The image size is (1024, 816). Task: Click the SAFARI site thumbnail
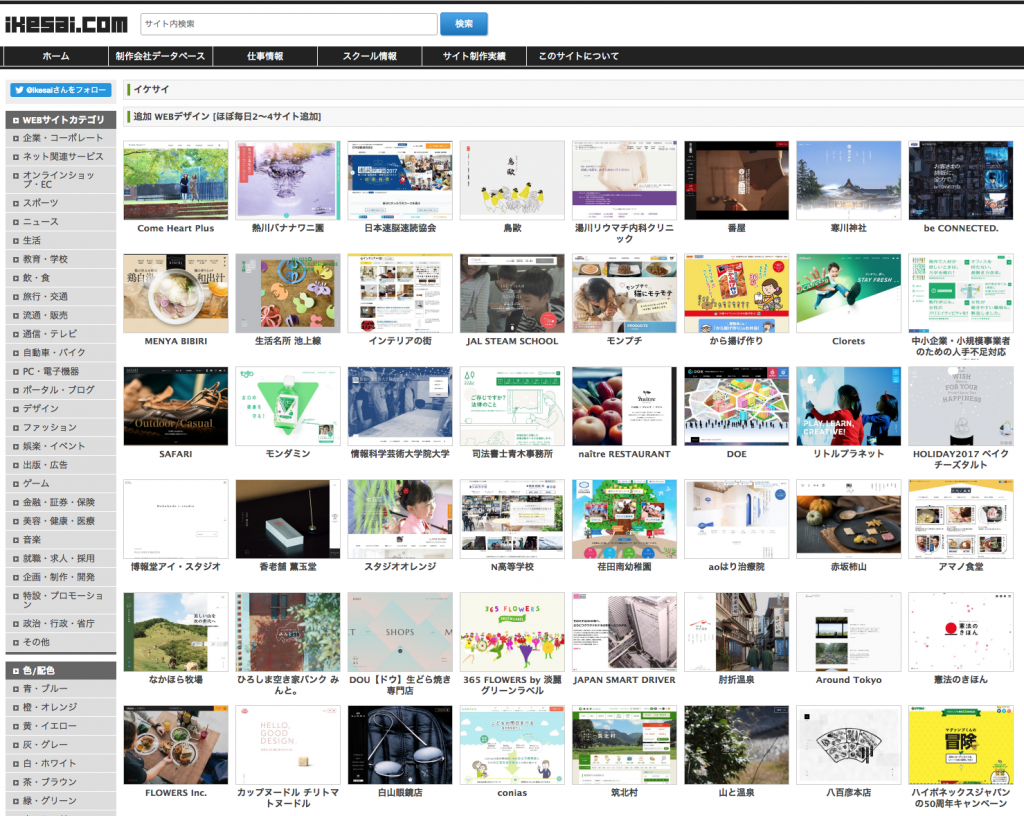pyautogui.click(x=175, y=406)
